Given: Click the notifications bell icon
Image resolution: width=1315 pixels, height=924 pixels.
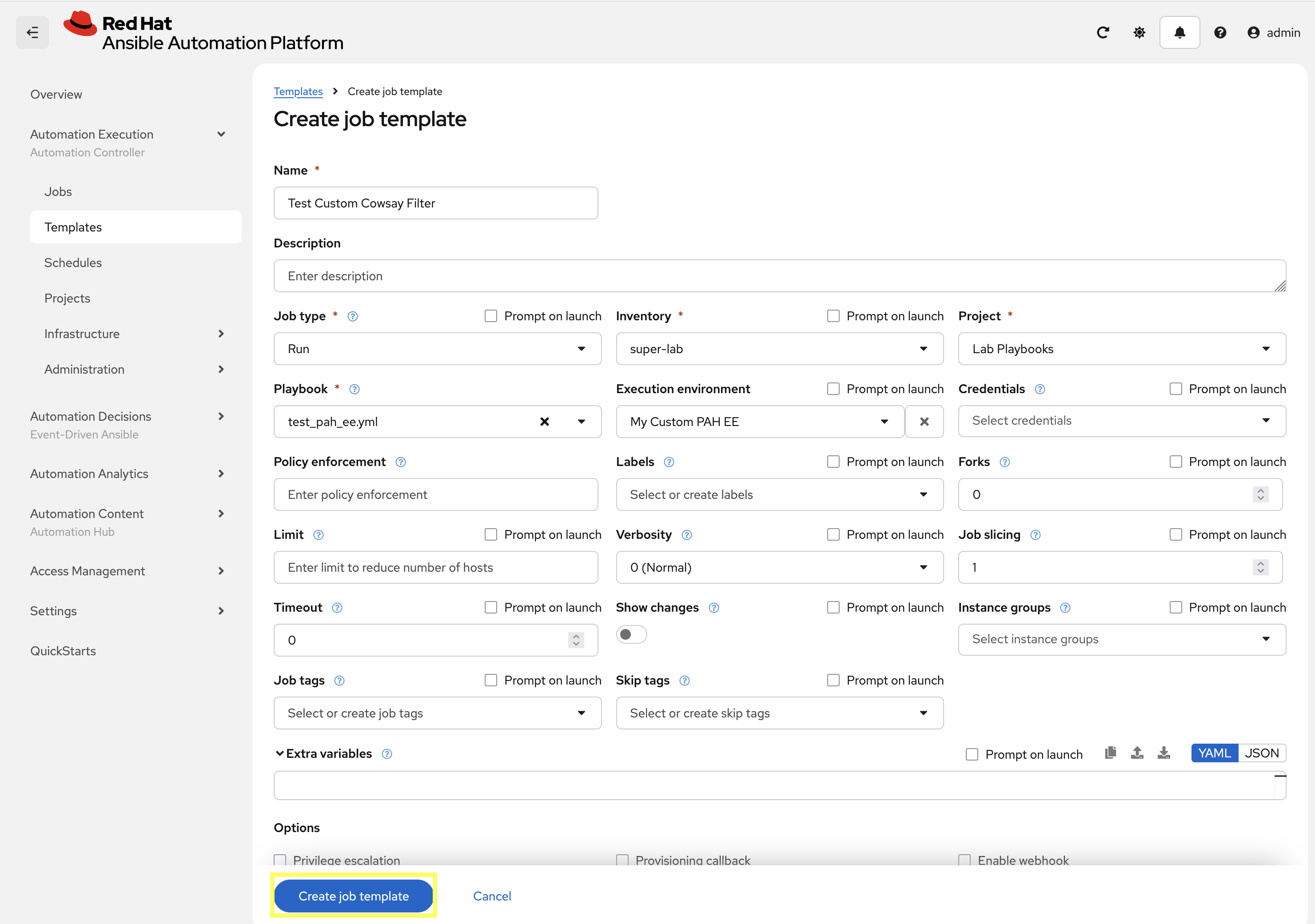Looking at the screenshot, I should click(x=1179, y=32).
